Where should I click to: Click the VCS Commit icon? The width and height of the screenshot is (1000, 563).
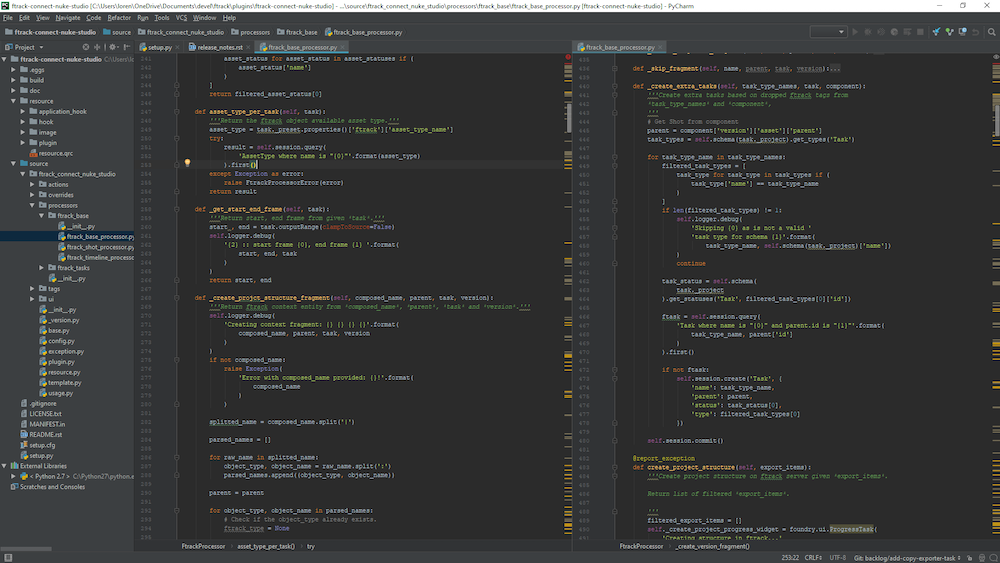click(x=948, y=32)
